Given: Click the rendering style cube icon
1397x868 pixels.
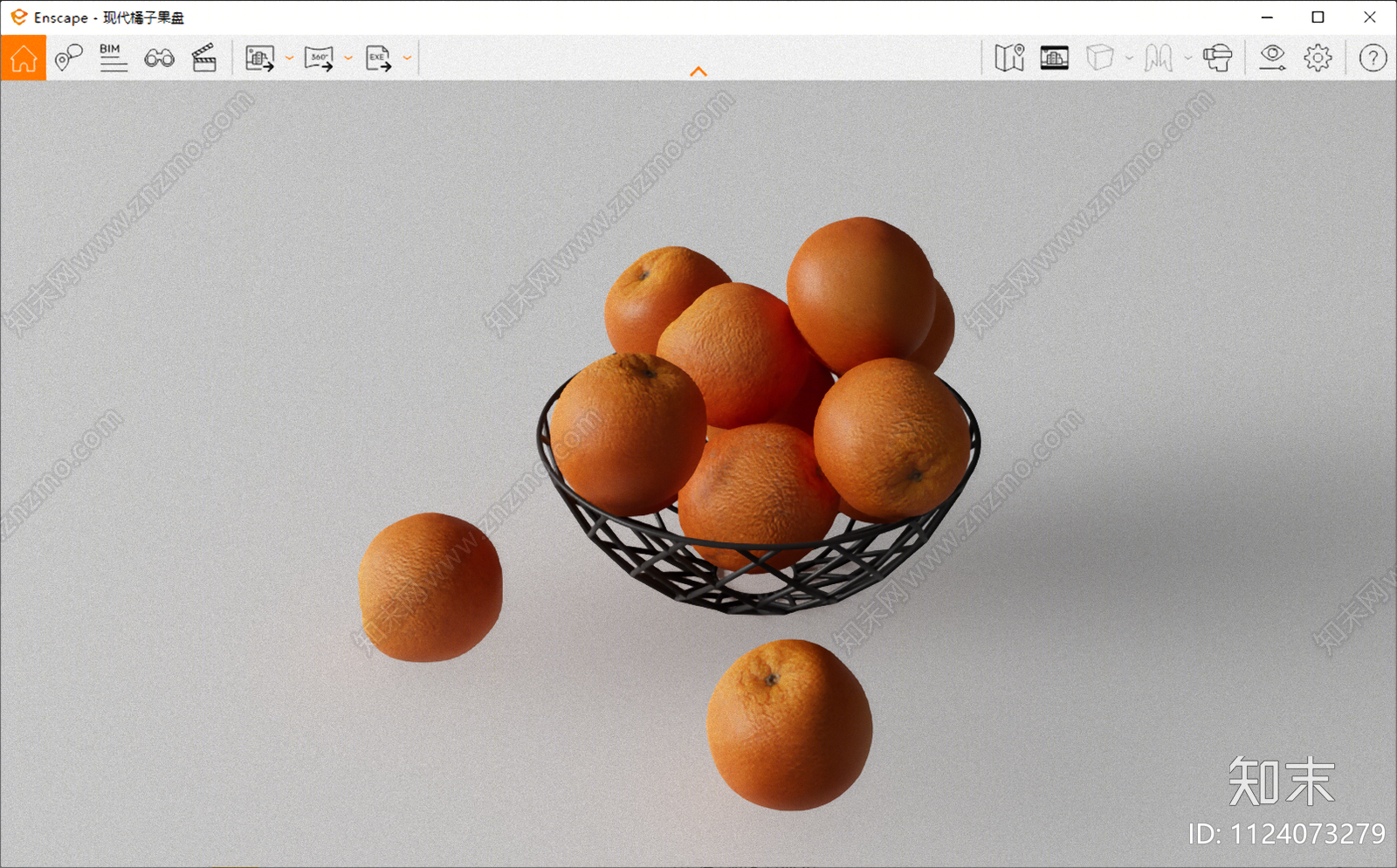Looking at the screenshot, I should [1099, 59].
